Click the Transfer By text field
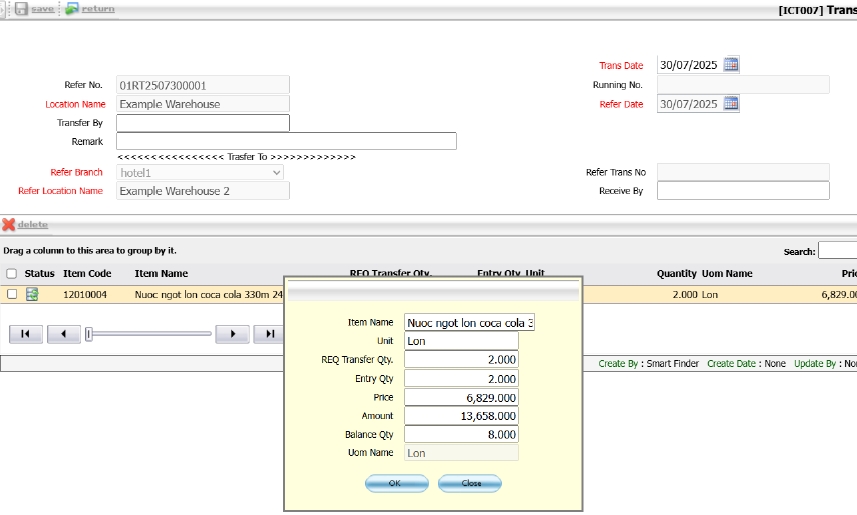Image resolution: width=857 pixels, height=515 pixels. click(203, 123)
